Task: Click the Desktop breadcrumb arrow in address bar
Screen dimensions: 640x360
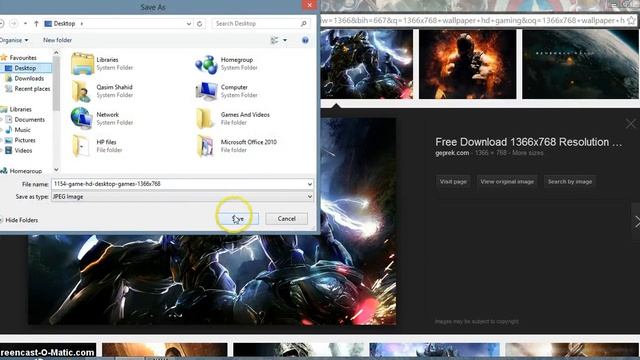Action: pos(82,24)
